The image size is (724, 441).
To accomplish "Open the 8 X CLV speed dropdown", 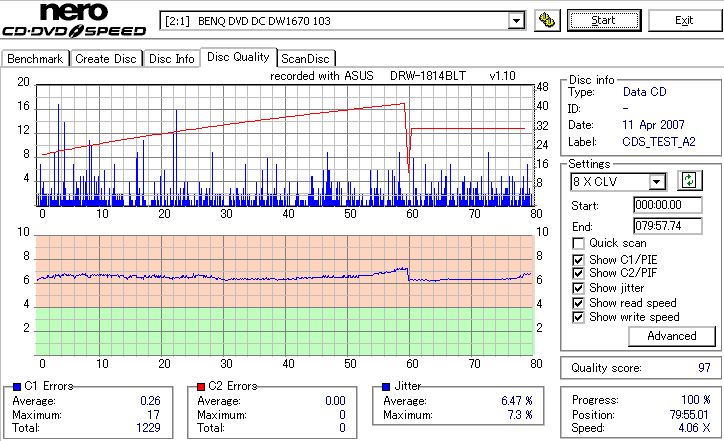I will (x=656, y=182).
